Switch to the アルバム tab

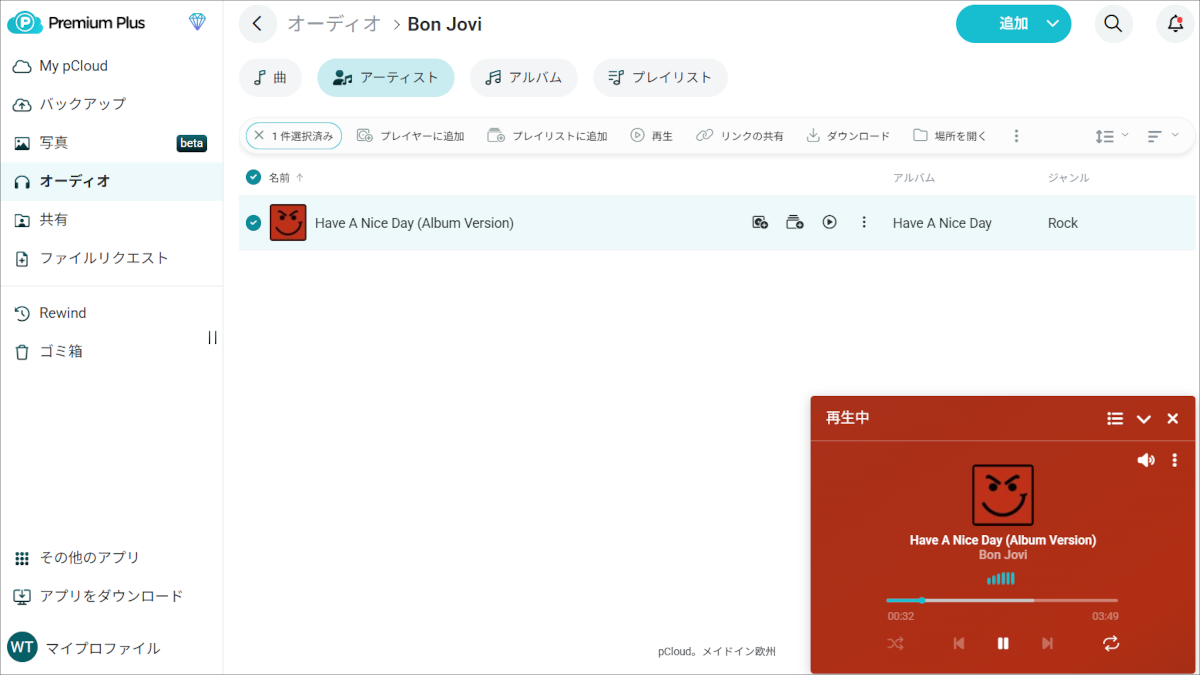523,76
